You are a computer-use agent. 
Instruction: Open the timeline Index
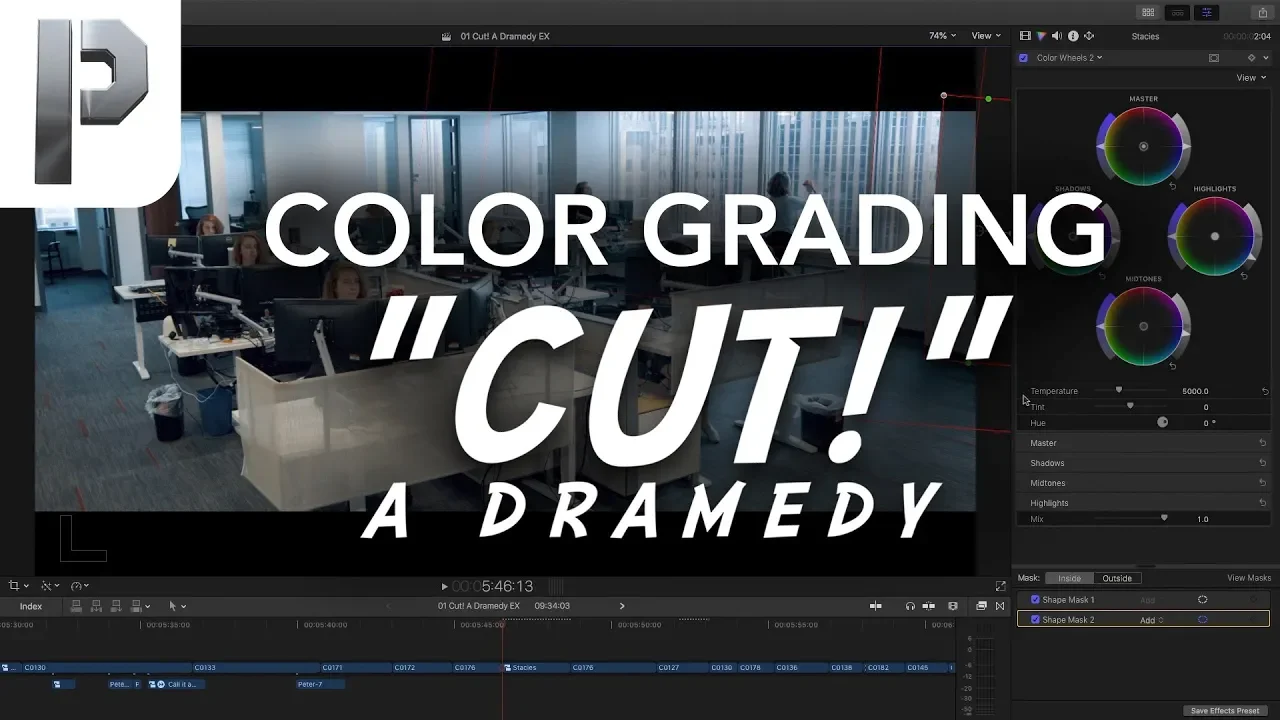tap(31, 606)
